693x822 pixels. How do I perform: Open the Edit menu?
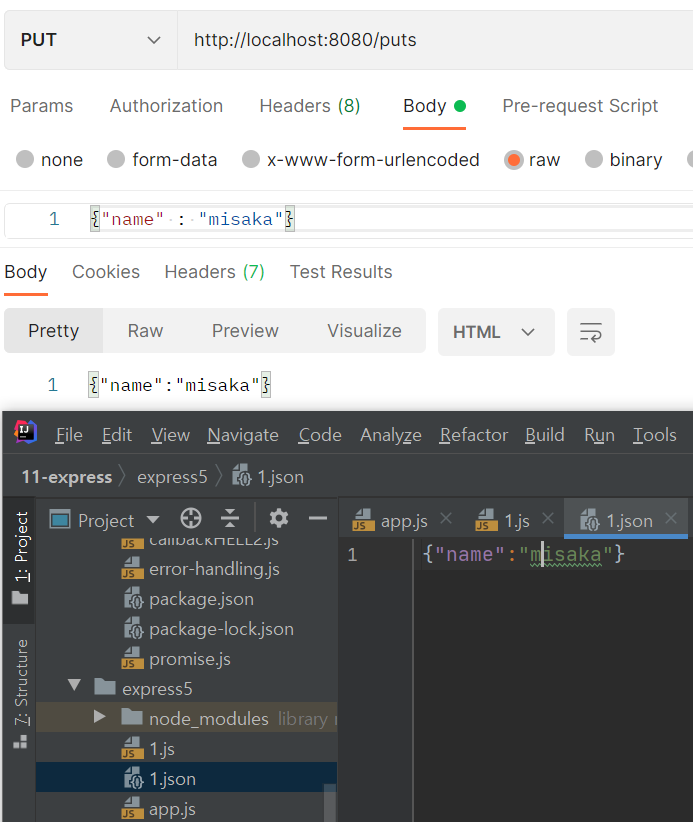click(x=117, y=435)
